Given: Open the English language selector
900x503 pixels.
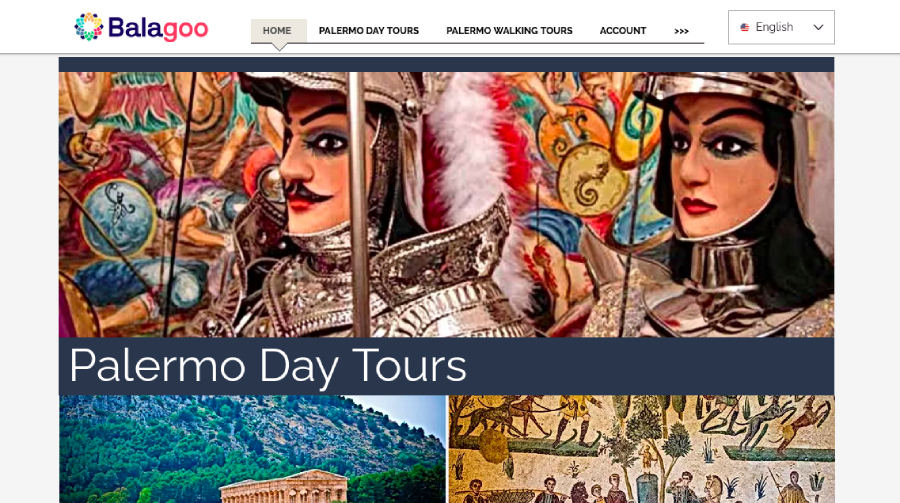Looking at the screenshot, I should (781, 27).
